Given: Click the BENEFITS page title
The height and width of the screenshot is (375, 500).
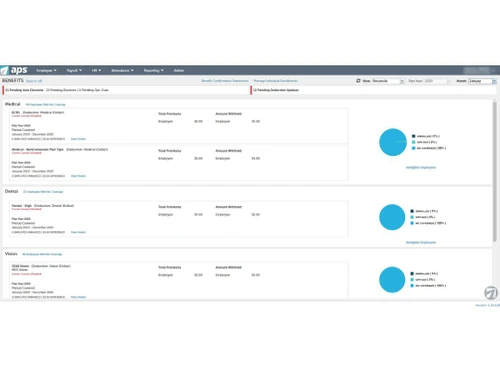Looking at the screenshot, I should [x=13, y=80].
